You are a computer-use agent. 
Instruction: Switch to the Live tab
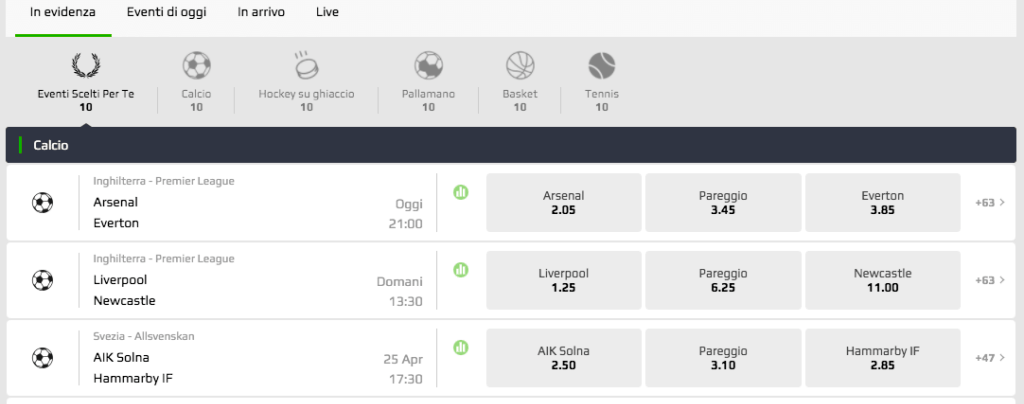tap(327, 14)
